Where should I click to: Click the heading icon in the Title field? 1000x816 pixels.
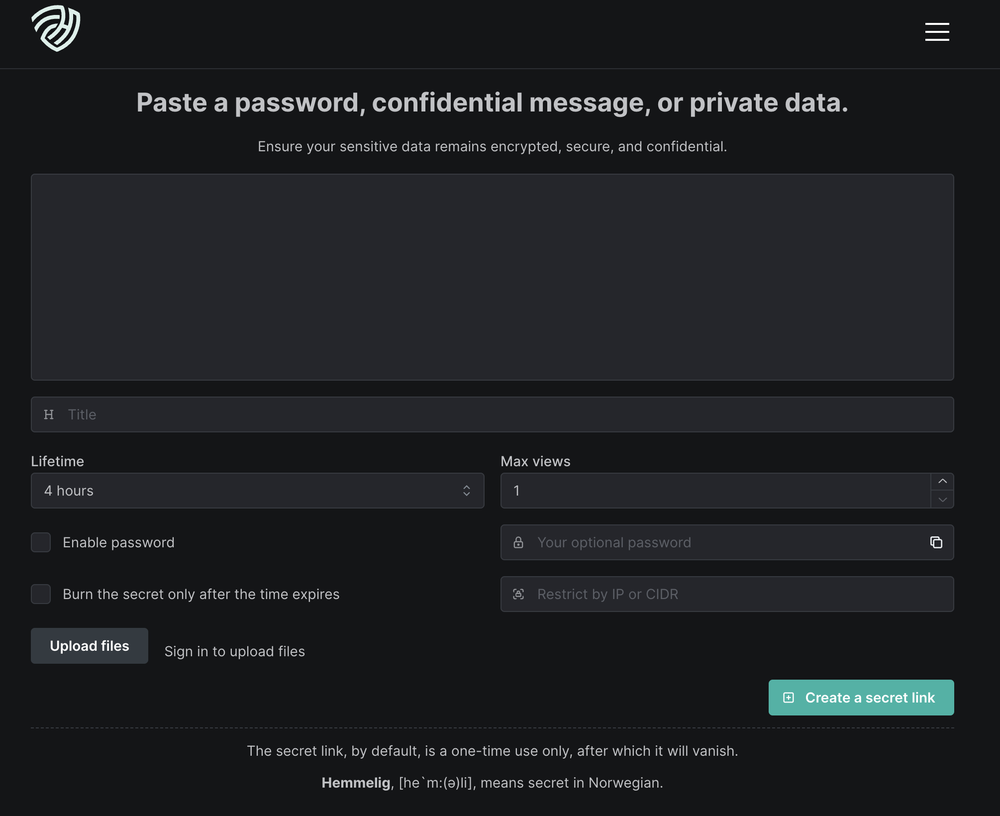48,414
